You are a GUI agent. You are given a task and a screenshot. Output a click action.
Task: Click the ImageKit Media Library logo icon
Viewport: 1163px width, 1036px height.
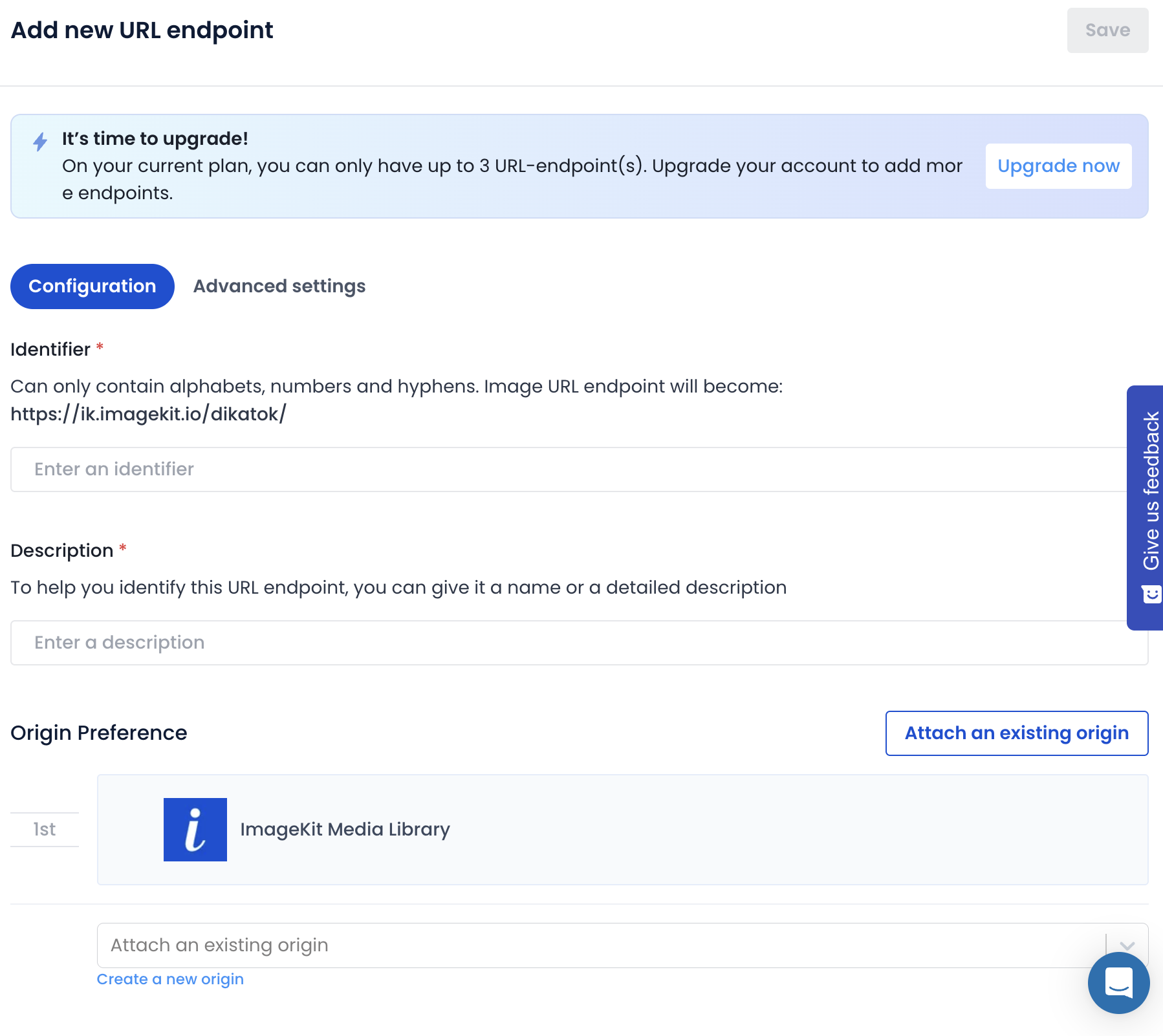click(195, 829)
